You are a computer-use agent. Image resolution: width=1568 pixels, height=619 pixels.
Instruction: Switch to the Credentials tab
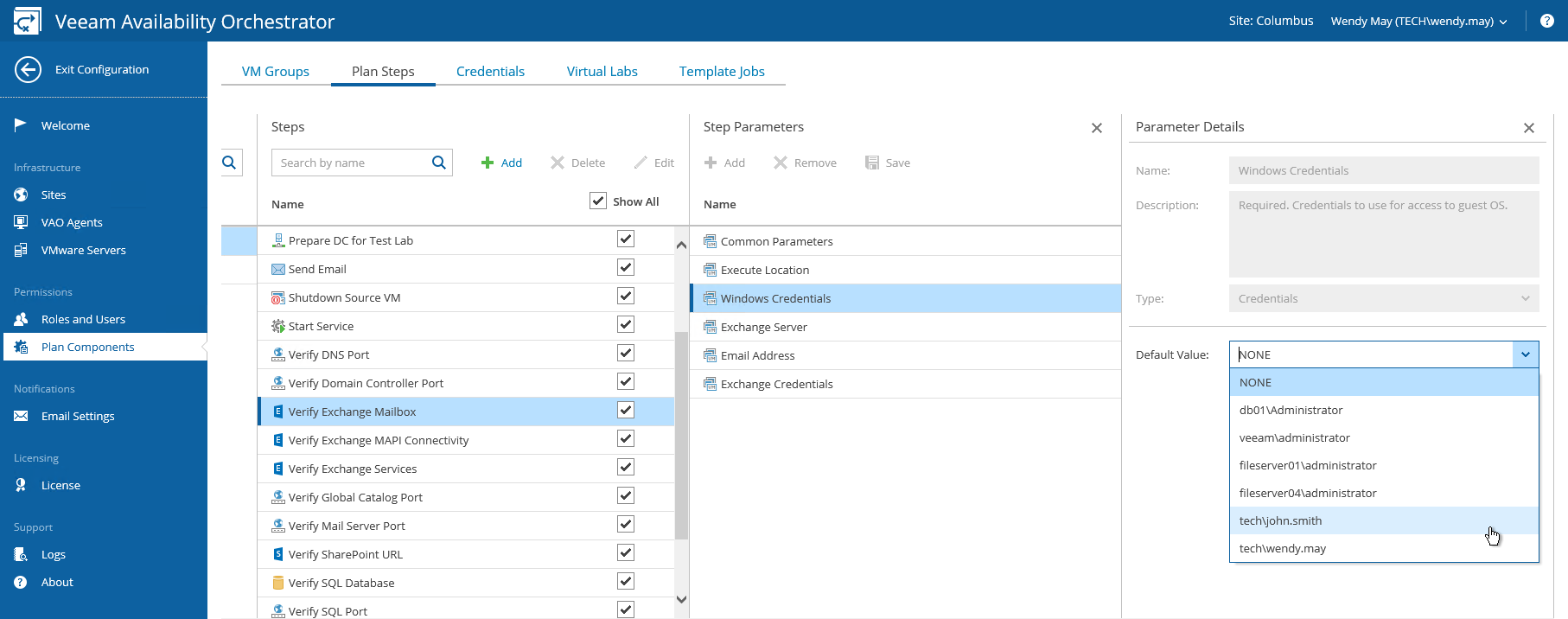[490, 71]
